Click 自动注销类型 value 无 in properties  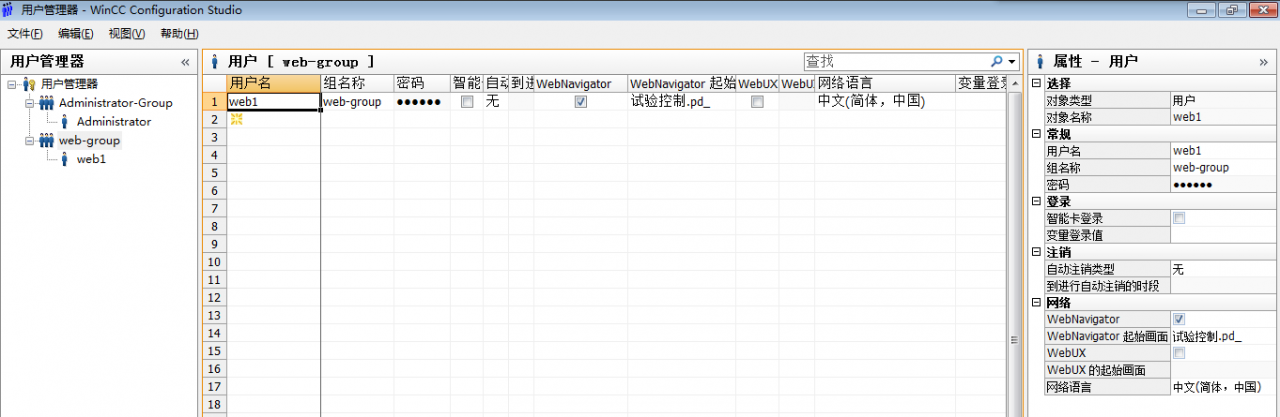tap(1224, 269)
